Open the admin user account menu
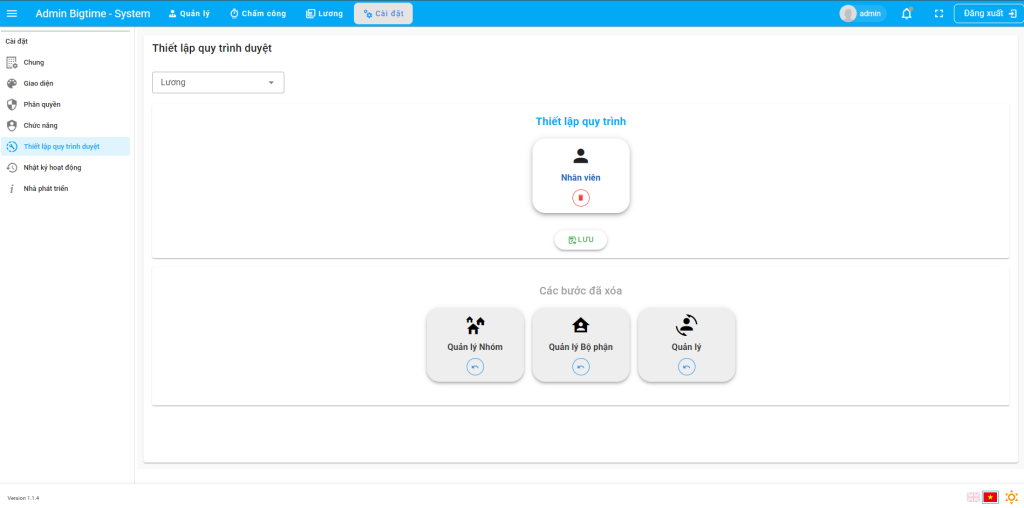1024x508 pixels. [862, 13]
